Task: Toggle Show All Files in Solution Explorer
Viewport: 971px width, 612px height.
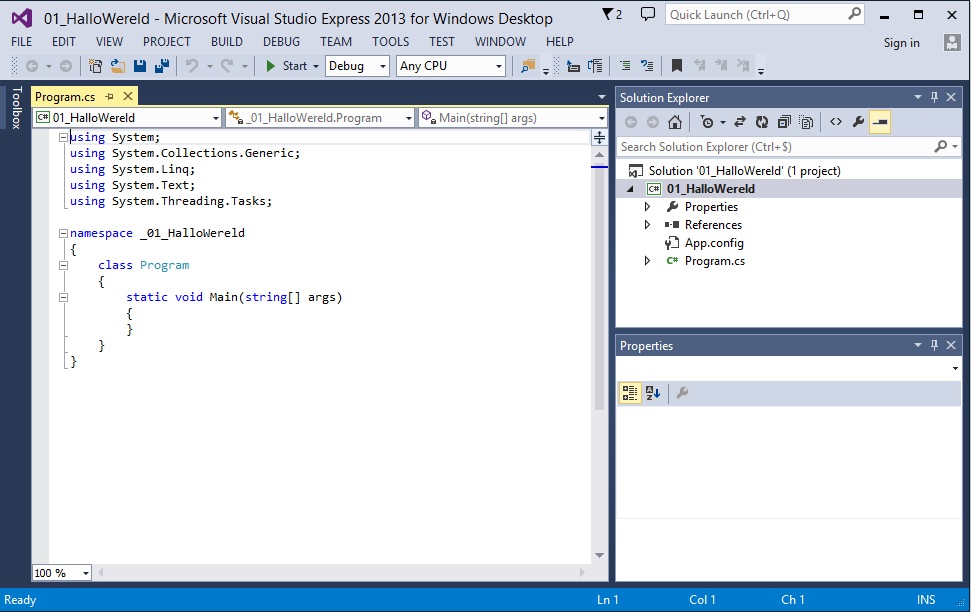Action: pyautogui.click(x=806, y=122)
